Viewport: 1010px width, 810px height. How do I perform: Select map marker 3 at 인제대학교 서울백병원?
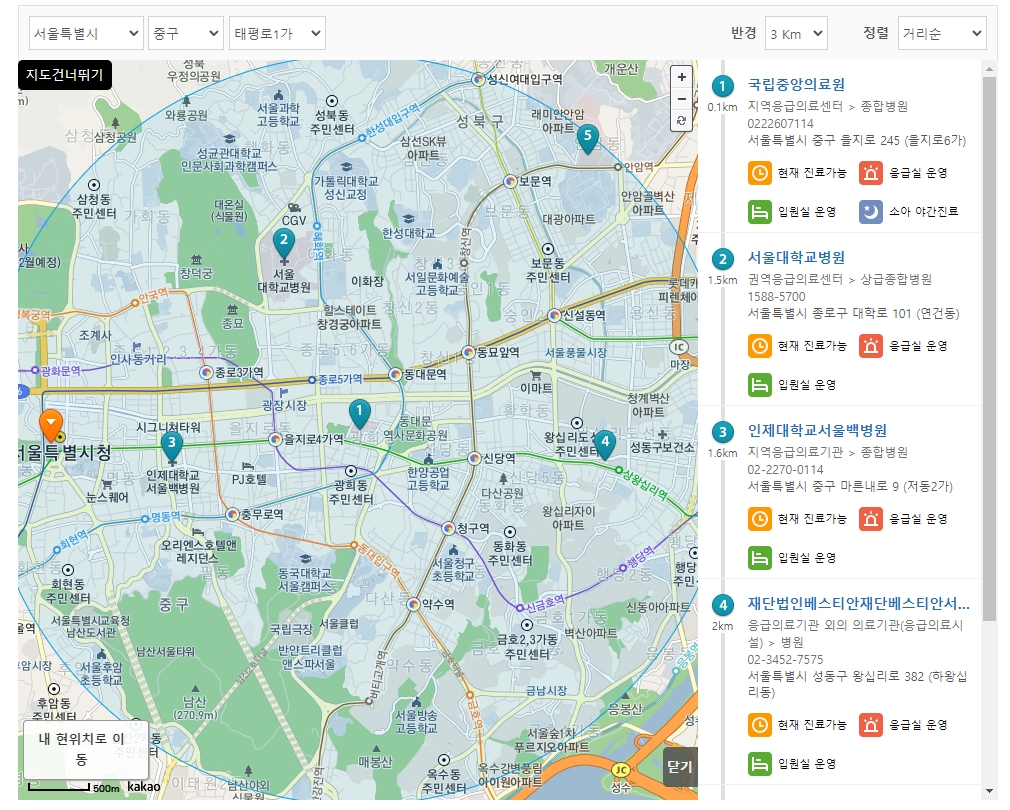click(171, 446)
